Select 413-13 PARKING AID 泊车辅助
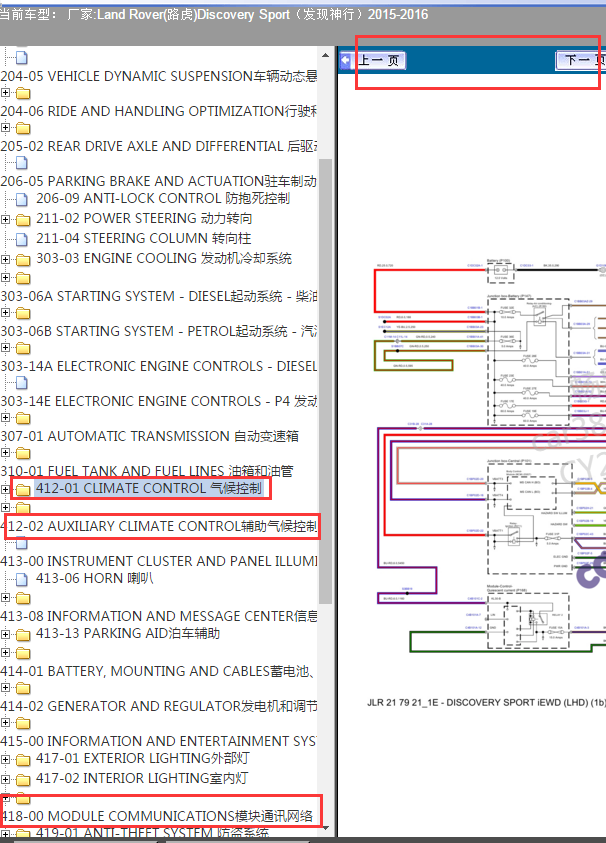This screenshot has width=606, height=843. click(x=128, y=633)
